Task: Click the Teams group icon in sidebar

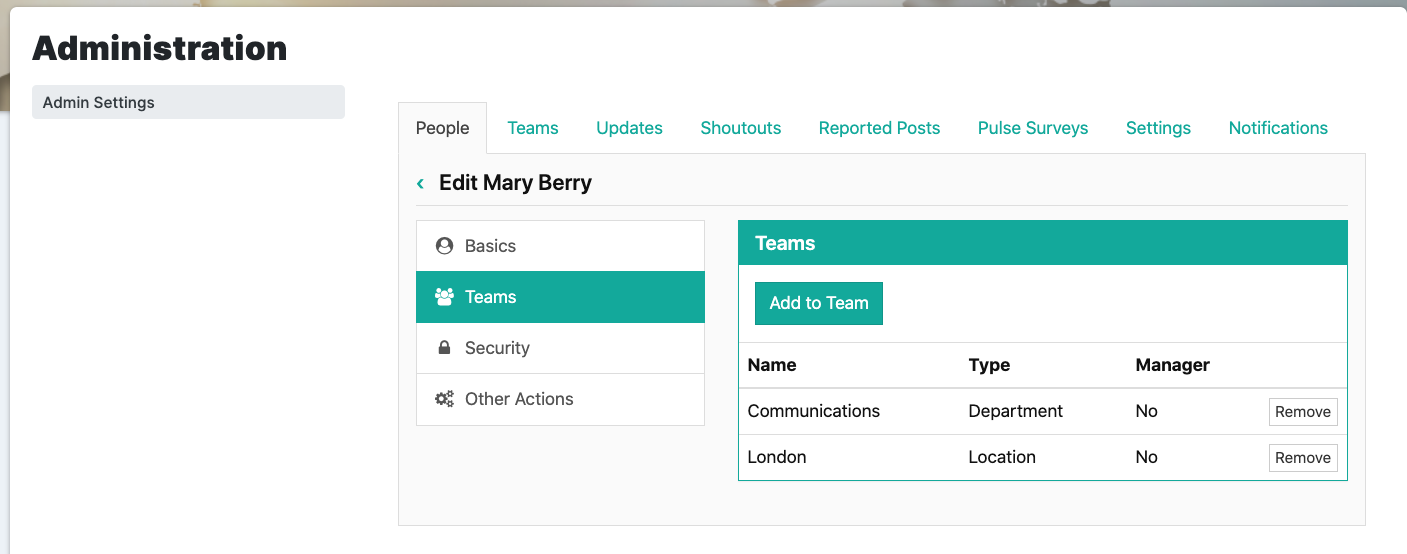Action: pyautogui.click(x=444, y=297)
